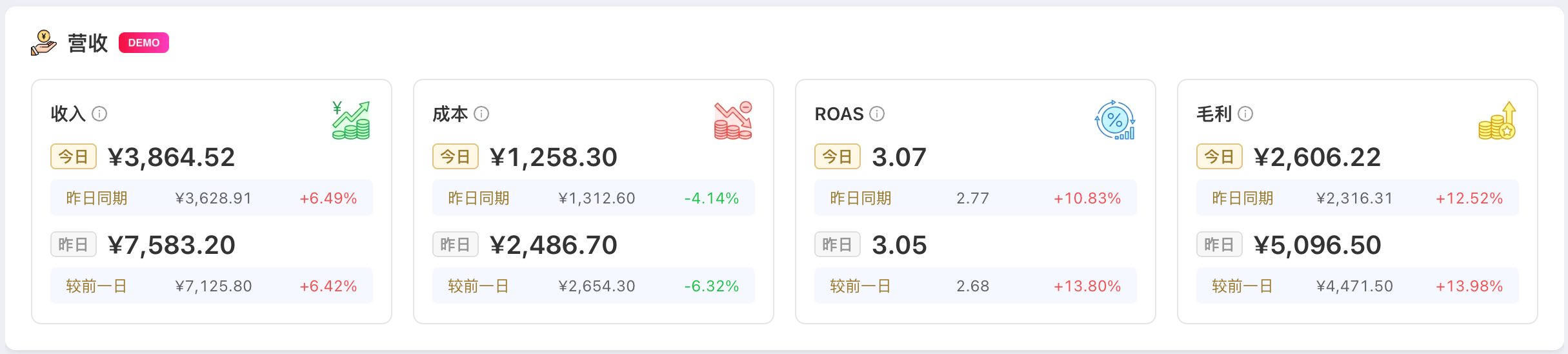
Task: Click the 较前一日 row in the ROAS card
Action: (976, 286)
